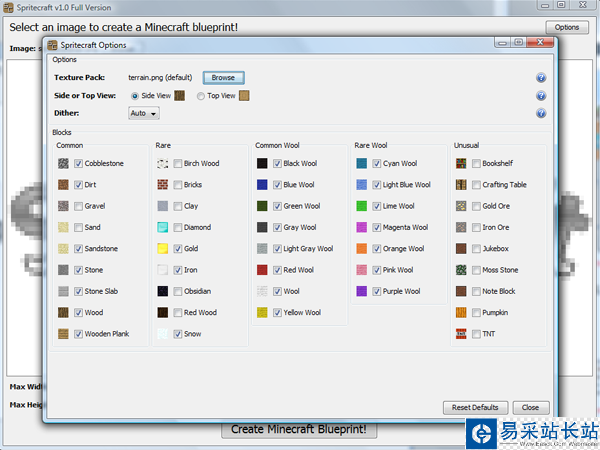Open help for Side or Top View
Screen dimensions: 600x450
coord(541,96)
